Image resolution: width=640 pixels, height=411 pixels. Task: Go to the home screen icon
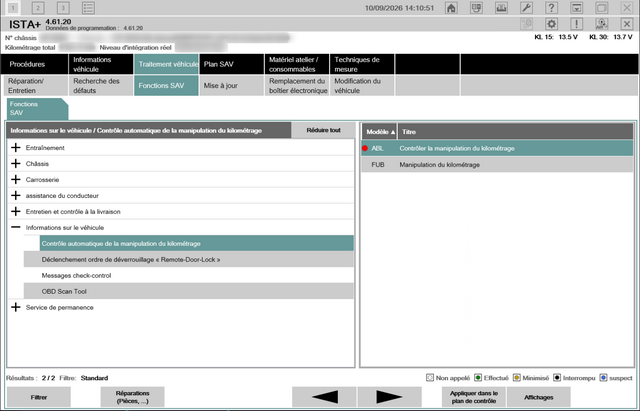click(x=451, y=8)
